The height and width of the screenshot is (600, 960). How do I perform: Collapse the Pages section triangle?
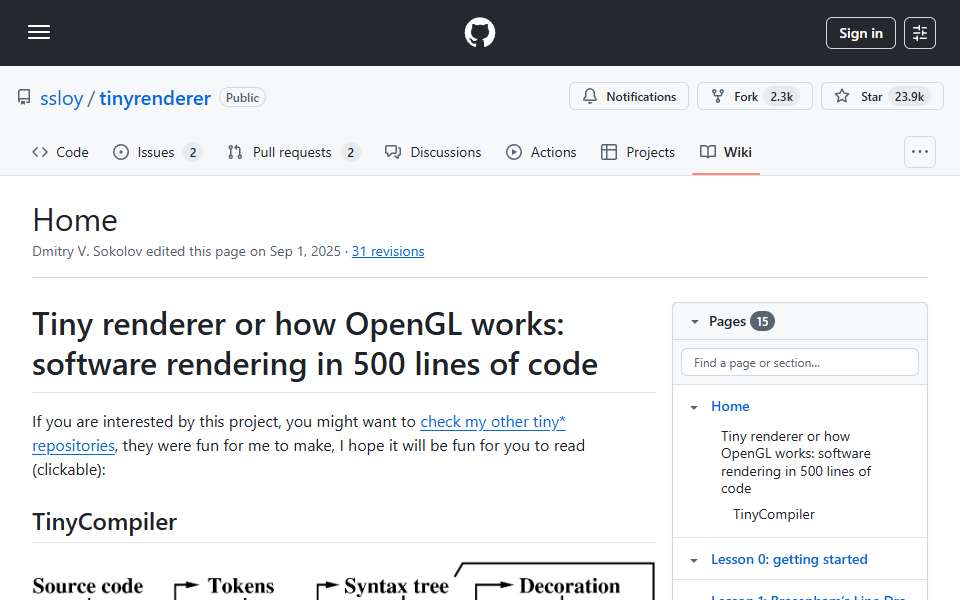pos(694,321)
